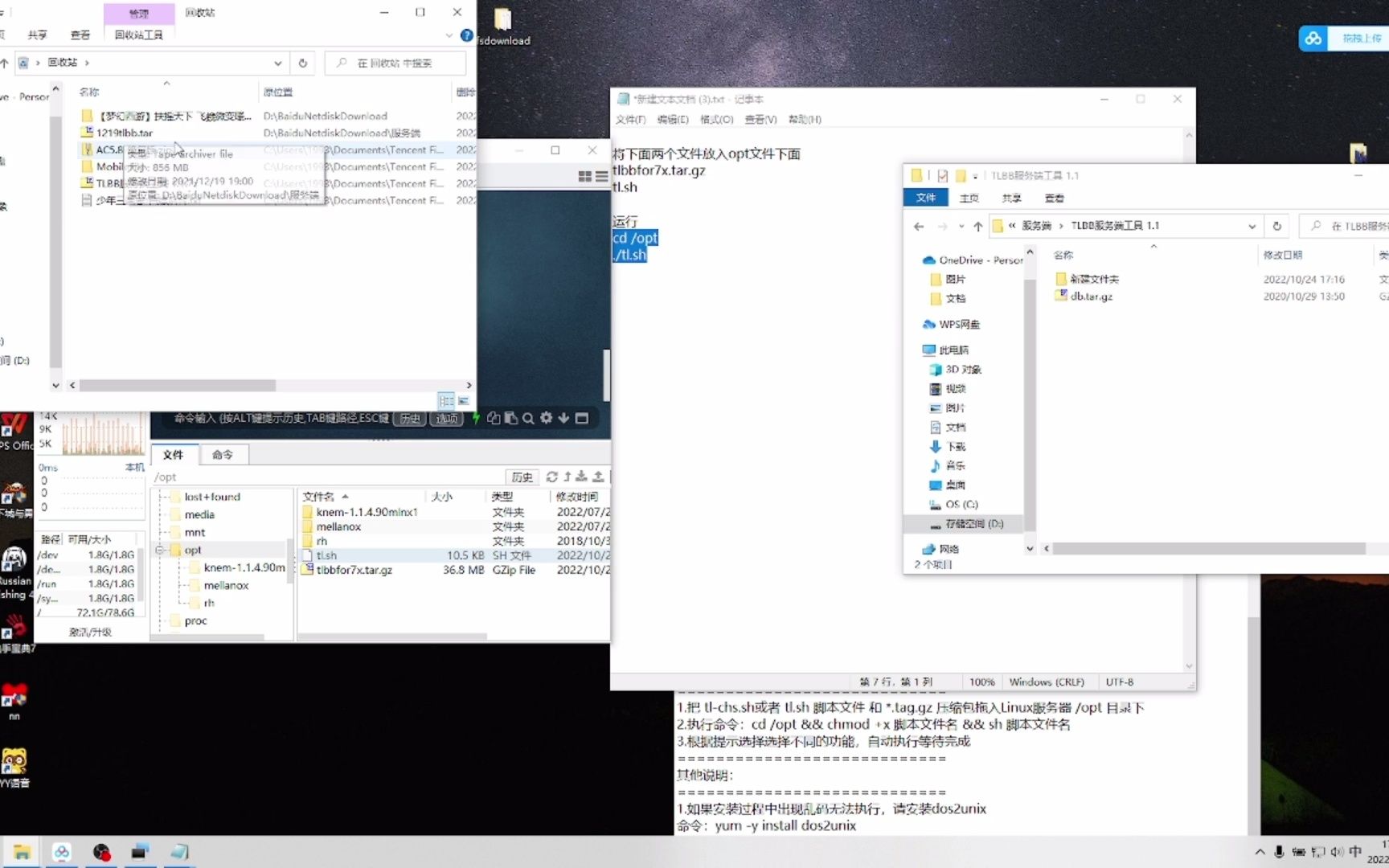Click the Notepad vertical scrollbar down arrow
1389x868 pixels.
click(1189, 665)
